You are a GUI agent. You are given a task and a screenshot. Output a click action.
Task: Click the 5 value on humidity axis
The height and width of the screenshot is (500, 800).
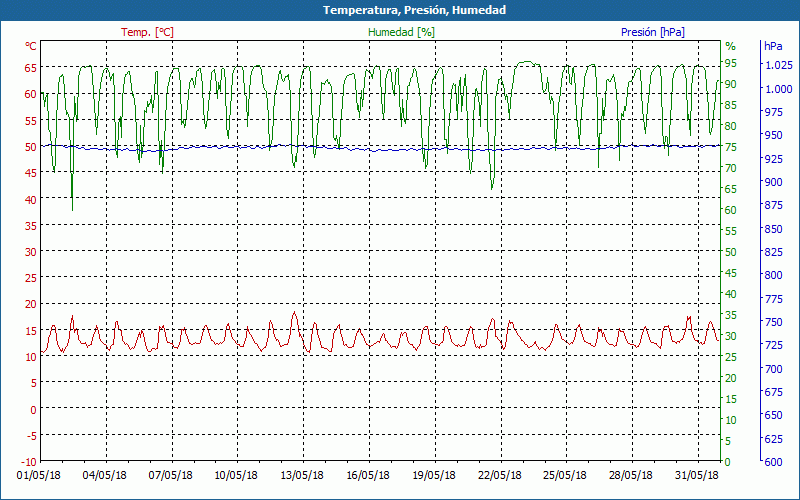click(x=728, y=441)
